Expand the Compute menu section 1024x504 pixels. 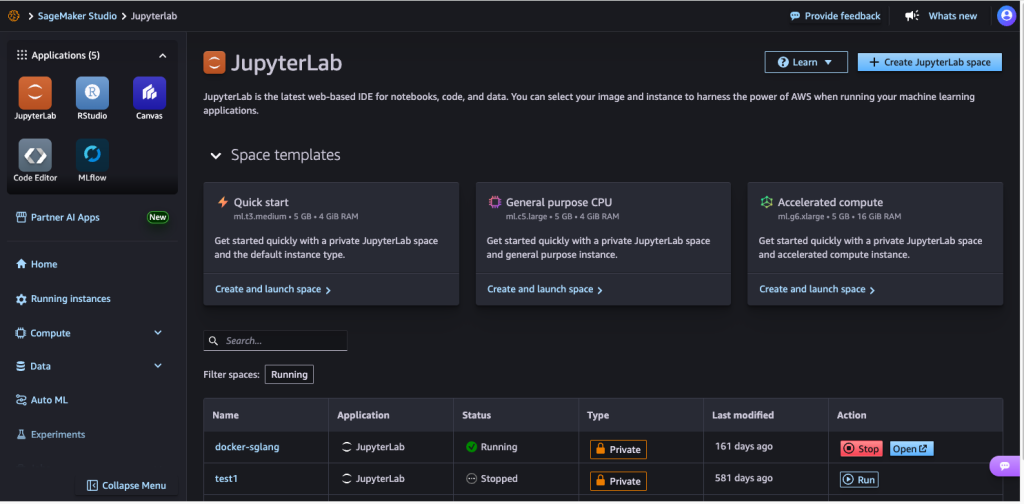tap(157, 333)
